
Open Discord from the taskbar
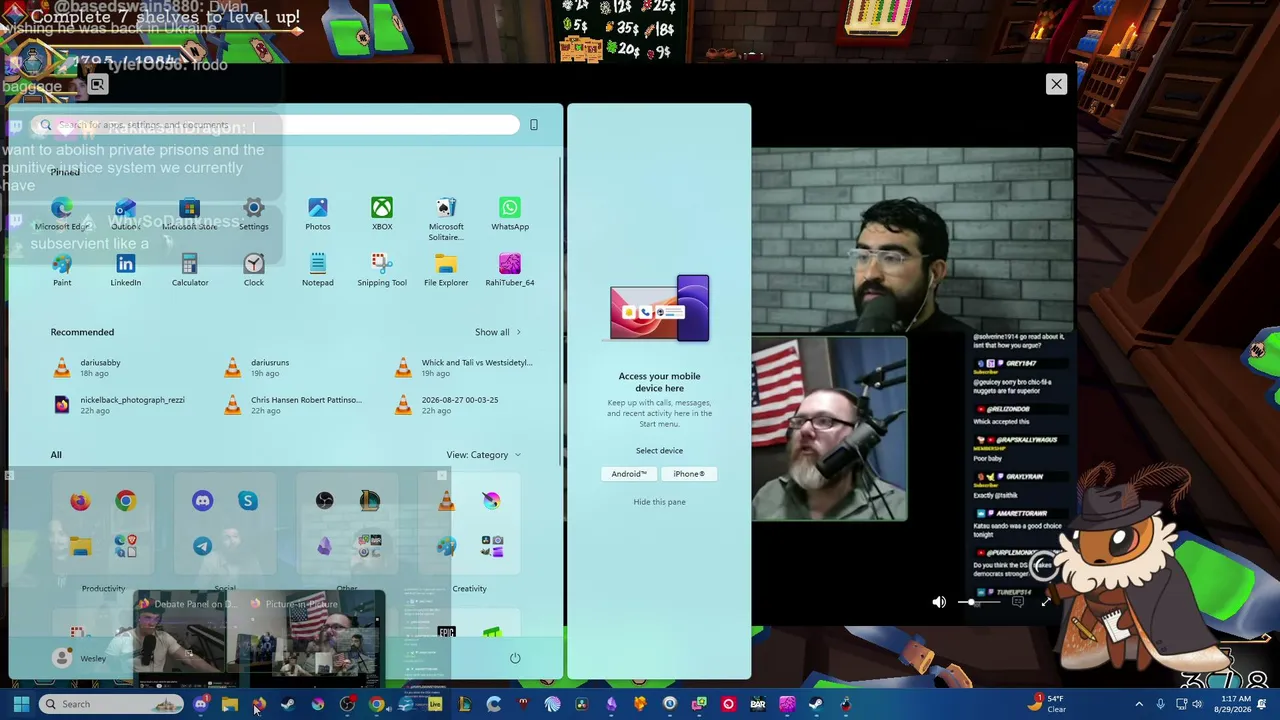[200, 704]
